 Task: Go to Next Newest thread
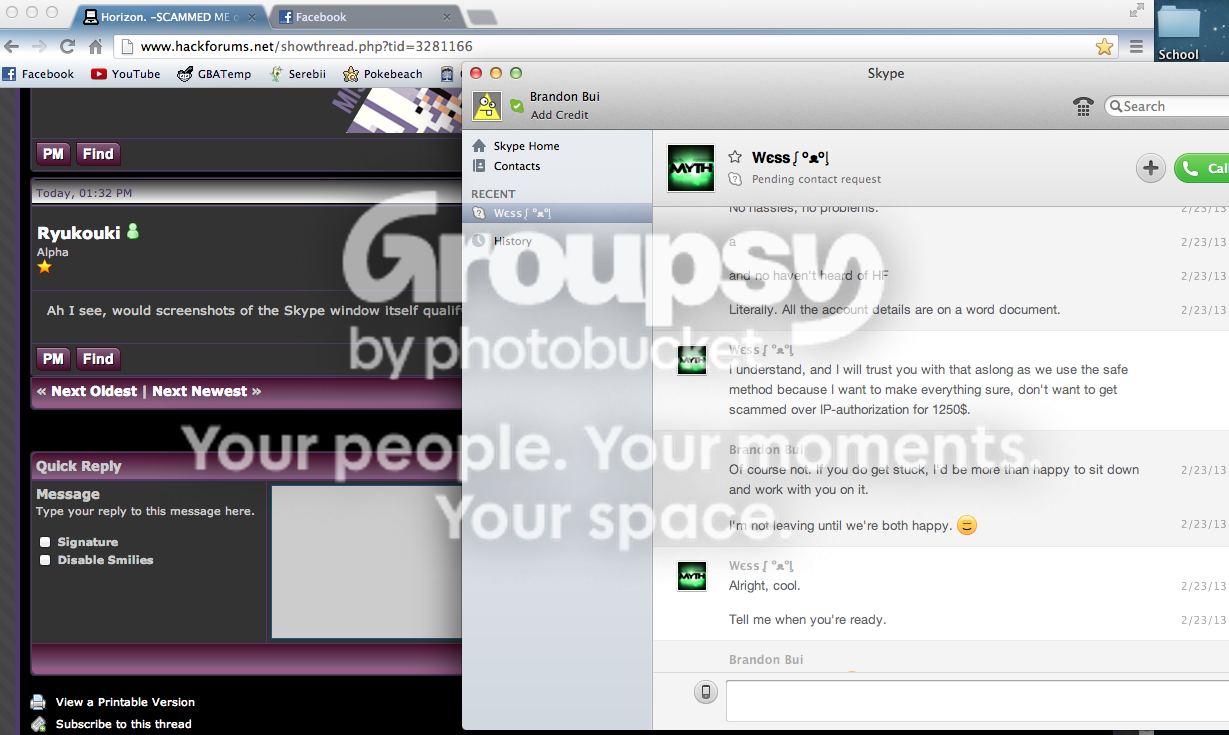[x=199, y=391]
